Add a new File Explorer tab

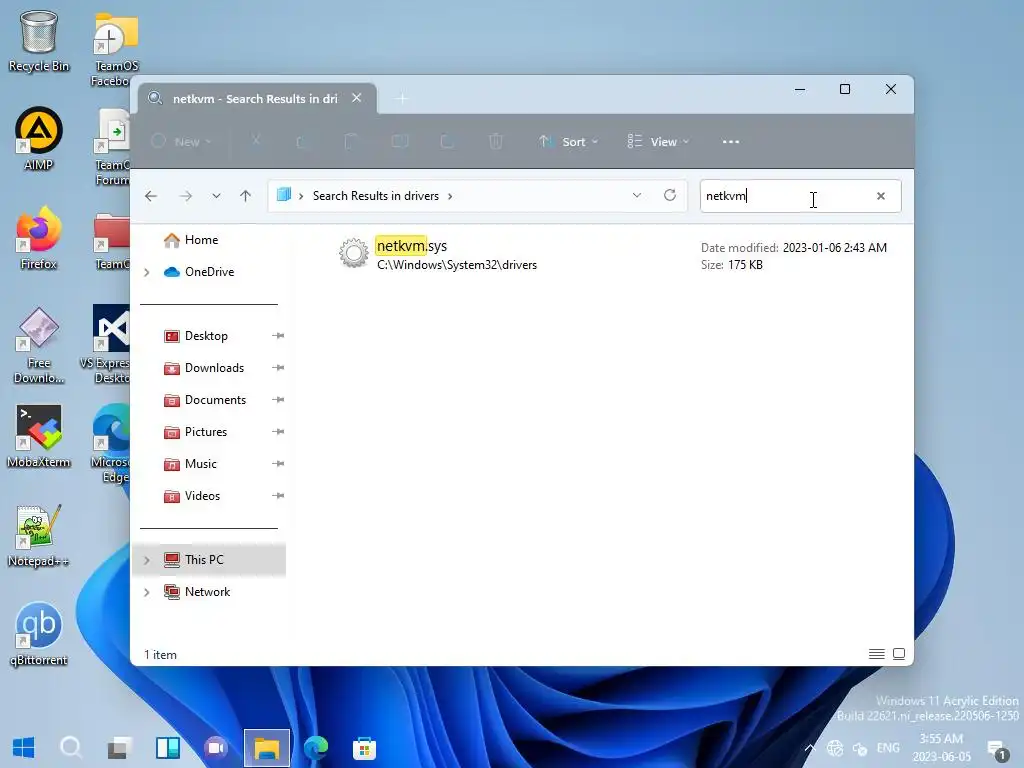(x=402, y=99)
